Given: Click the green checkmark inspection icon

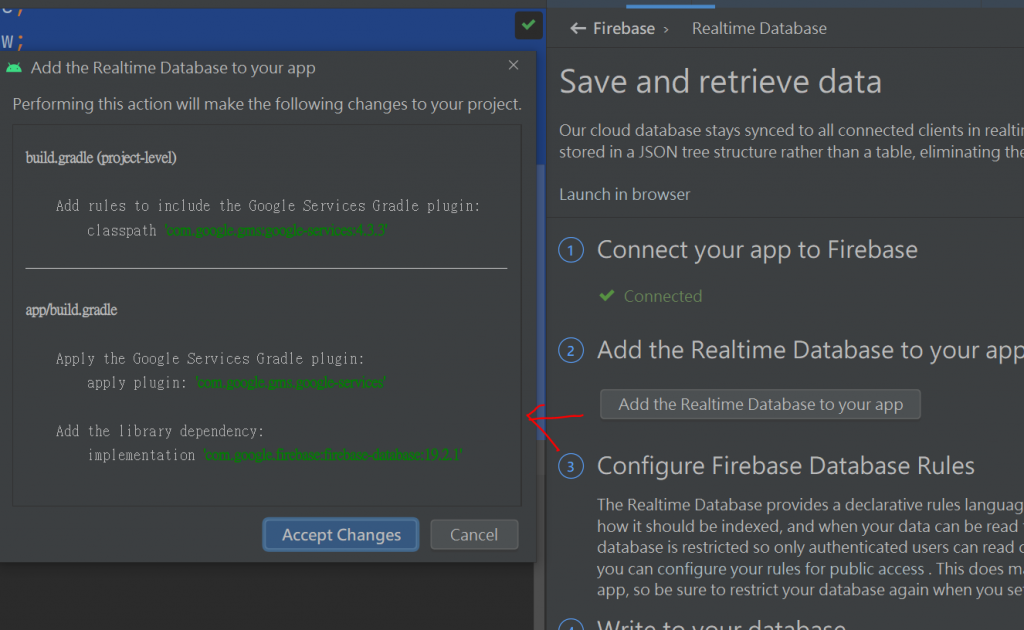Looking at the screenshot, I should pos(528,25).
